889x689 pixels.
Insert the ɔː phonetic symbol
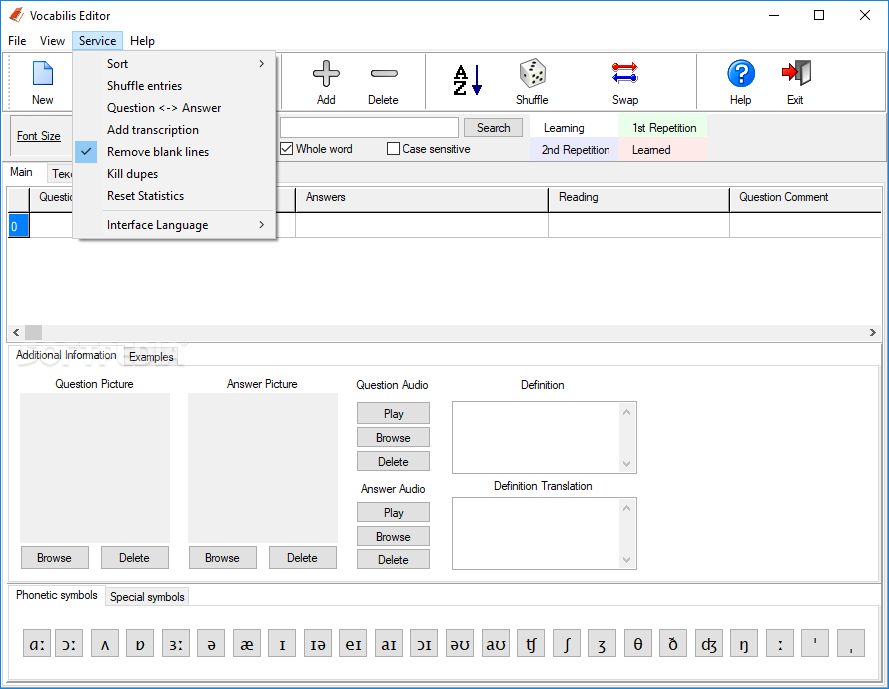coord(69,644)
